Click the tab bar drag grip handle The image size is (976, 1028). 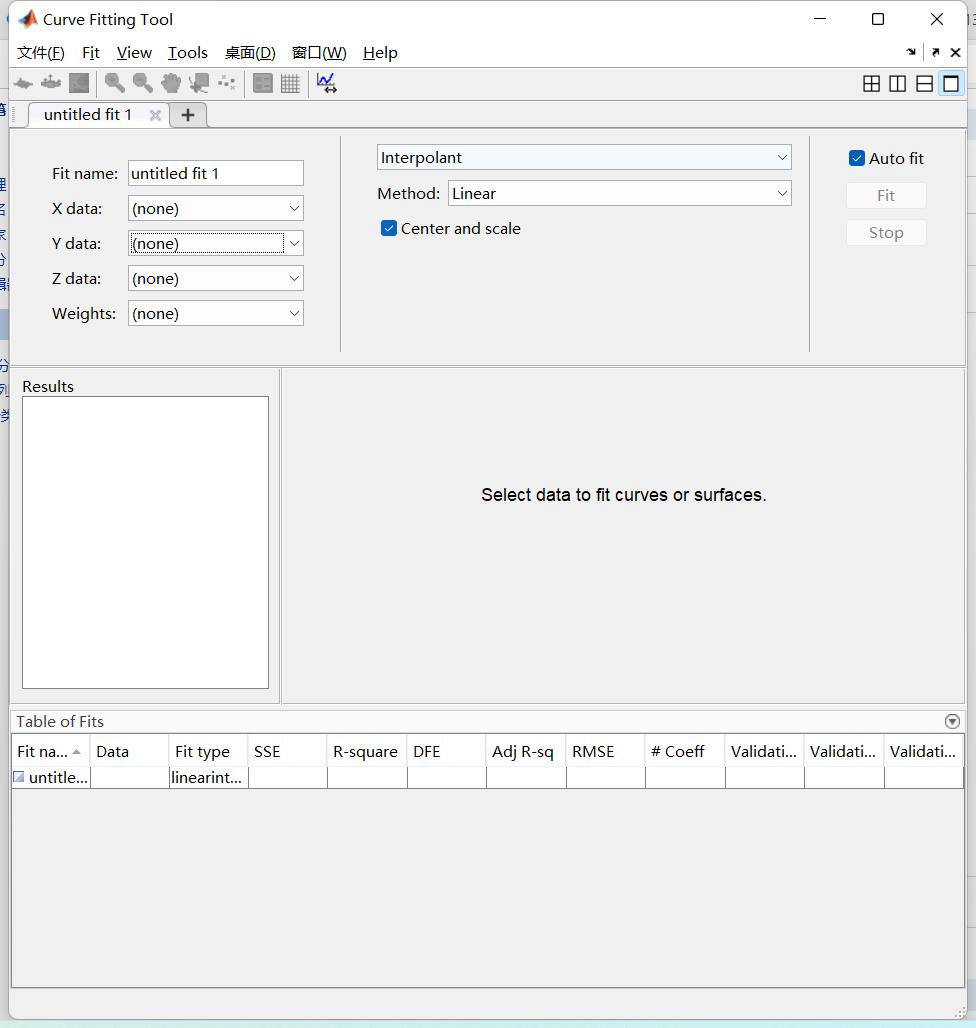(14, 115)
